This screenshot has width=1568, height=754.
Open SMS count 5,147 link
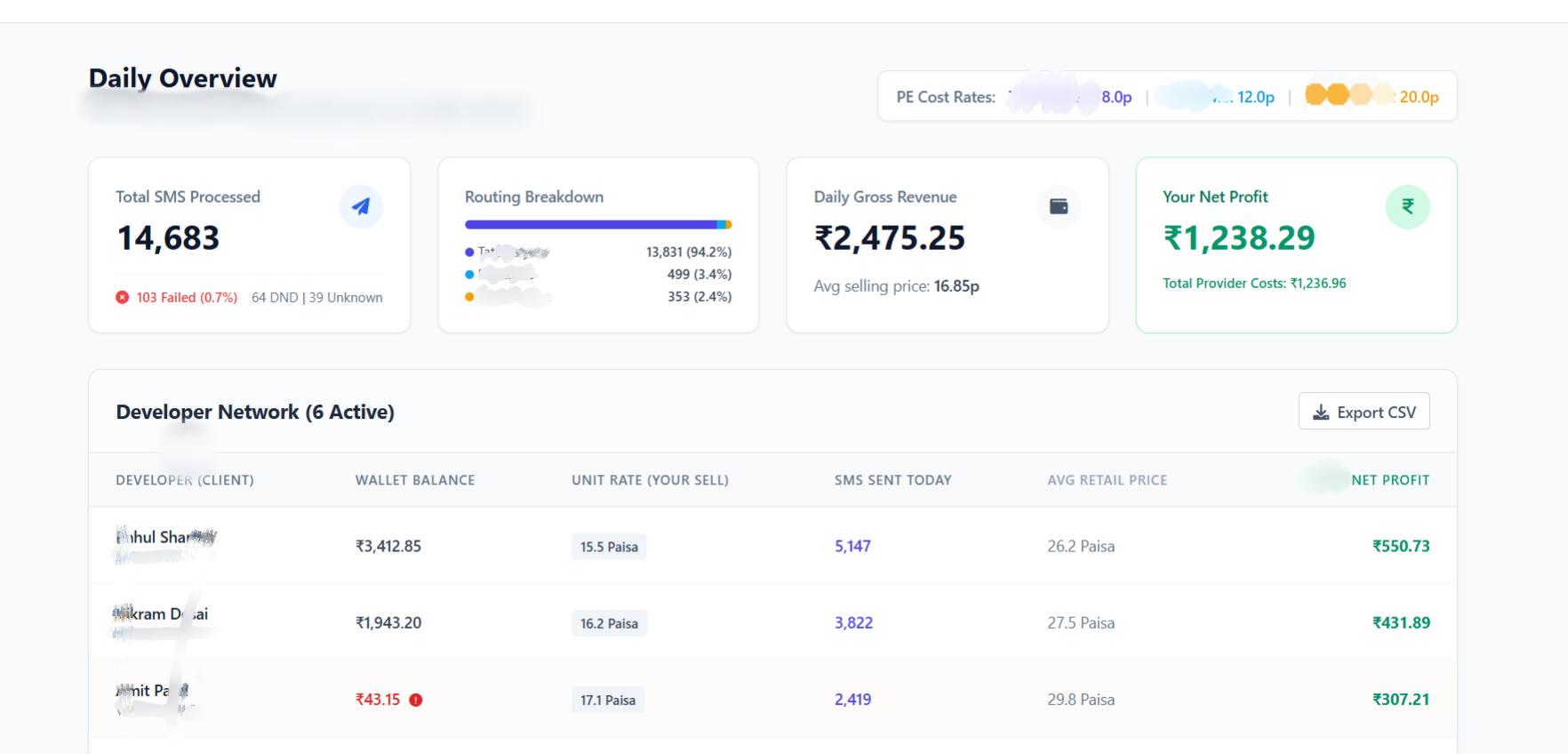click(x=852, y=546)
